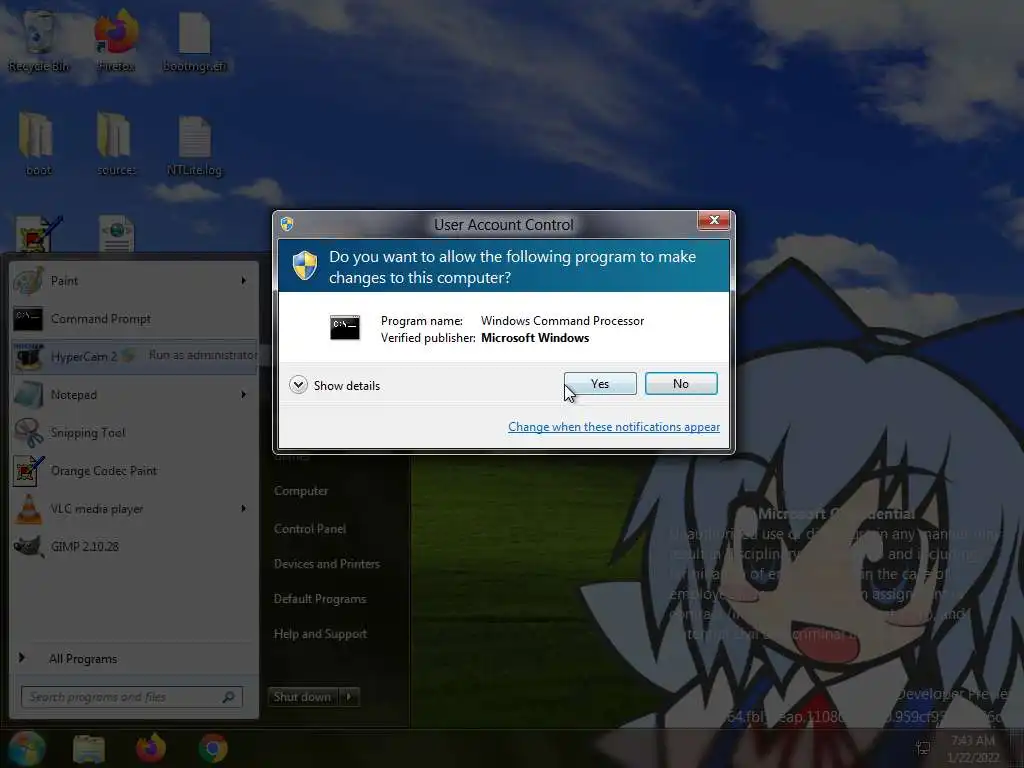
Task: Open Help and Support from Start menu
Action: pos(320,634)
